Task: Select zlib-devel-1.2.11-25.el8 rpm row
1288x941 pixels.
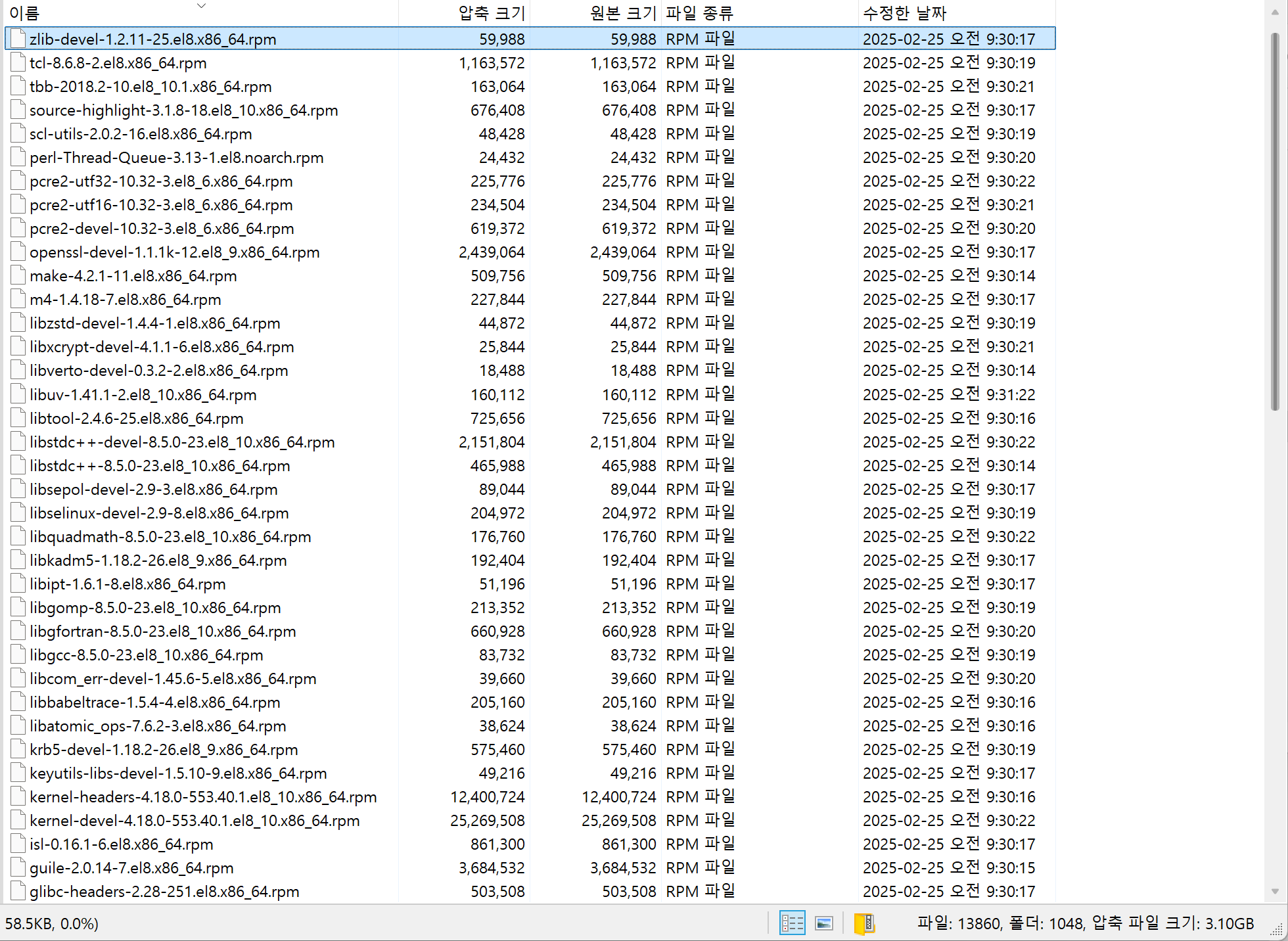Action: pyautogui.click(x=152, y=39)
